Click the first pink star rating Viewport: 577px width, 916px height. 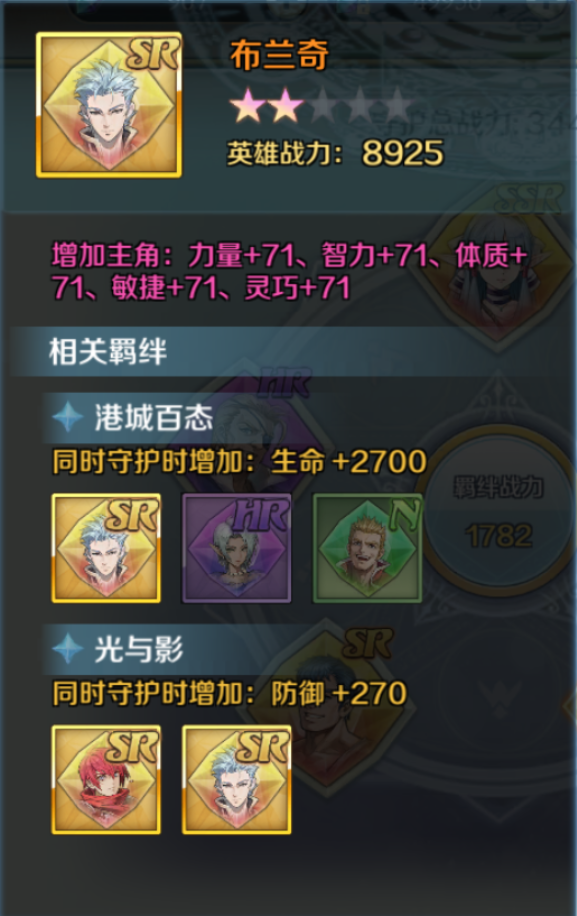247,106
